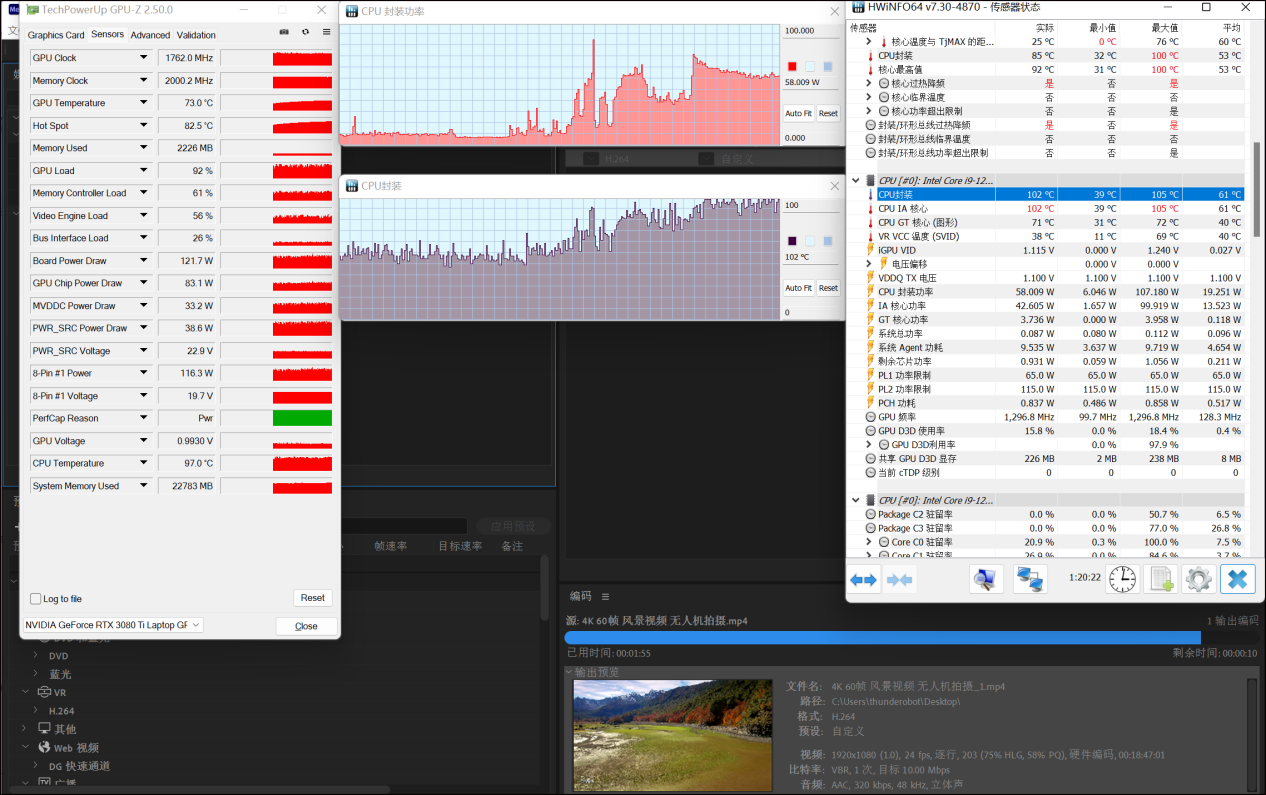Image resolution: width=1266 pixels, height=795 pixels.
Task: Enable the Log to file checkbox
Action: click(36, 599)
